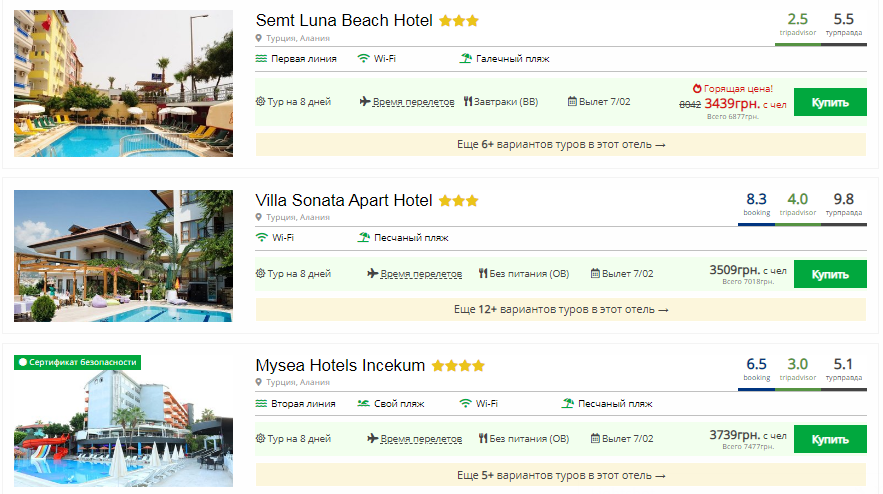Open the Mysea Hotels Incekum title link

click(x=340, y=365)
